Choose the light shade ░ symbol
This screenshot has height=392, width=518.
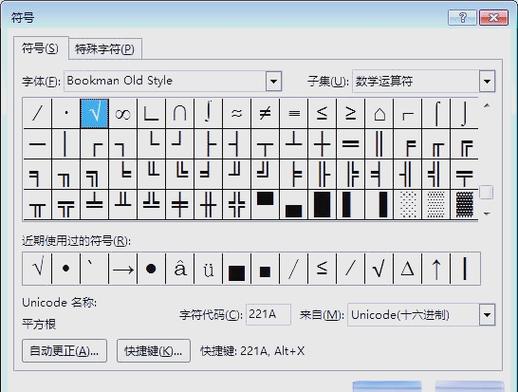point(407,205)
